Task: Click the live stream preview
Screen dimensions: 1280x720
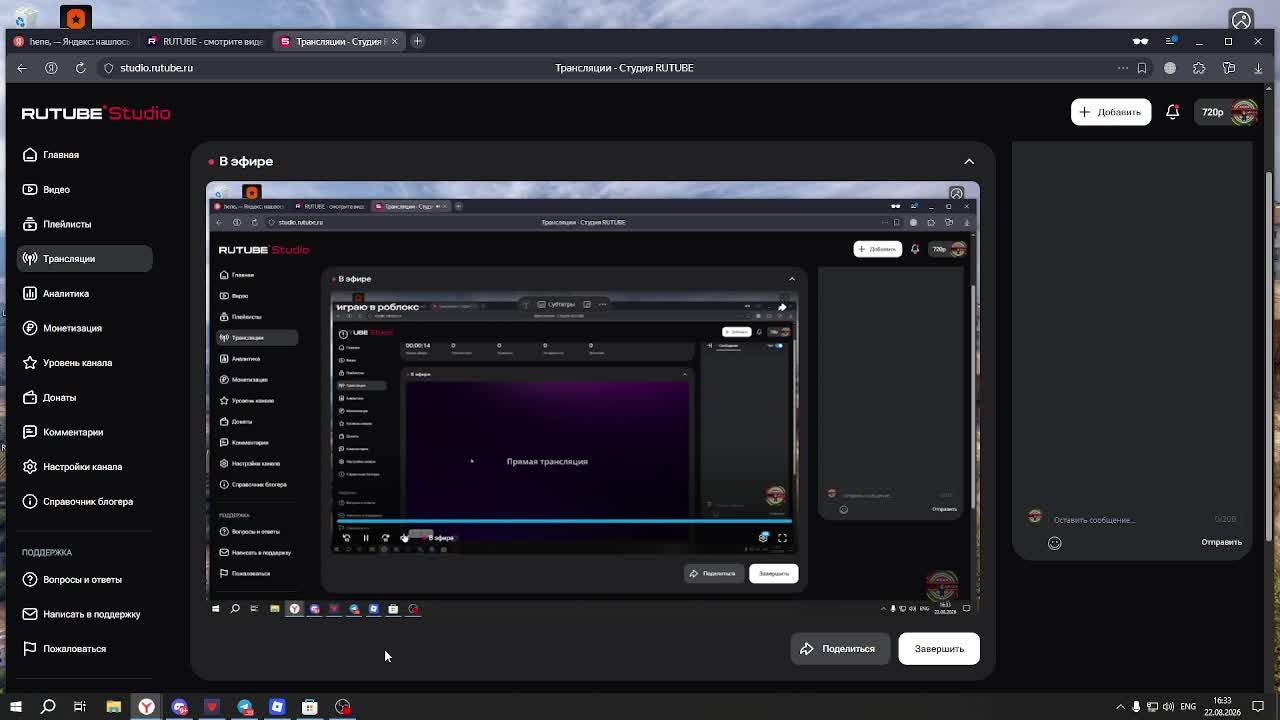Action: [593, 397]
